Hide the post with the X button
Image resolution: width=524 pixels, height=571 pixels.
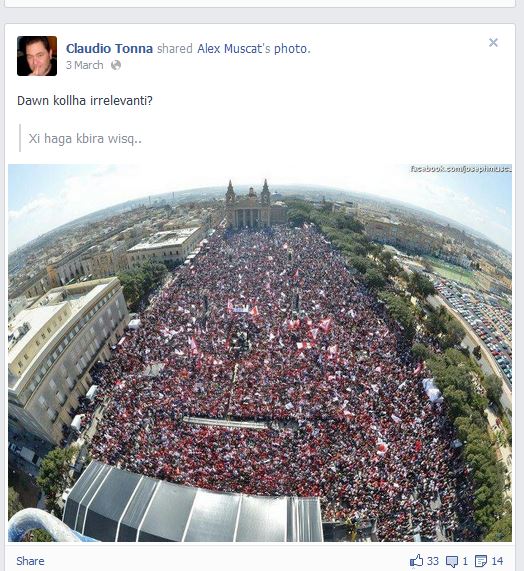(493, 43)
